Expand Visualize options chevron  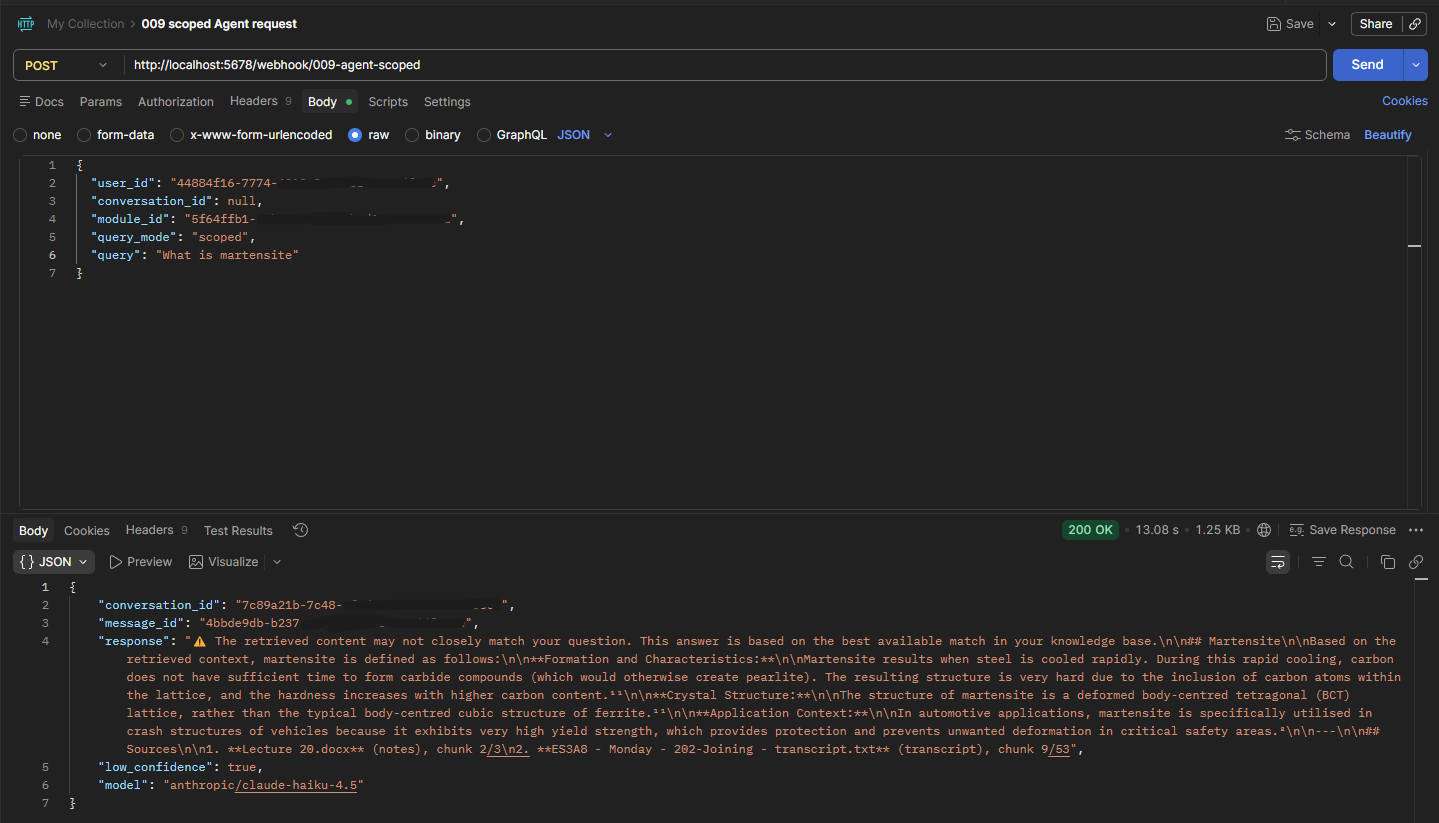277,562
